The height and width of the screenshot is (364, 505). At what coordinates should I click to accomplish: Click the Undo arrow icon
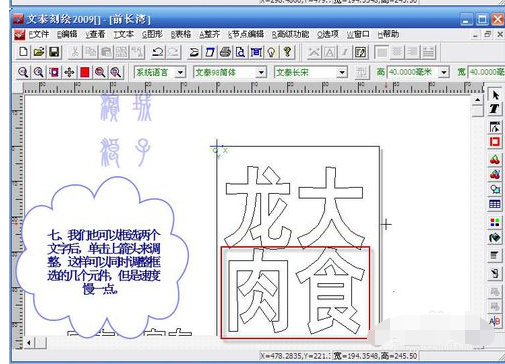(158, 52)
